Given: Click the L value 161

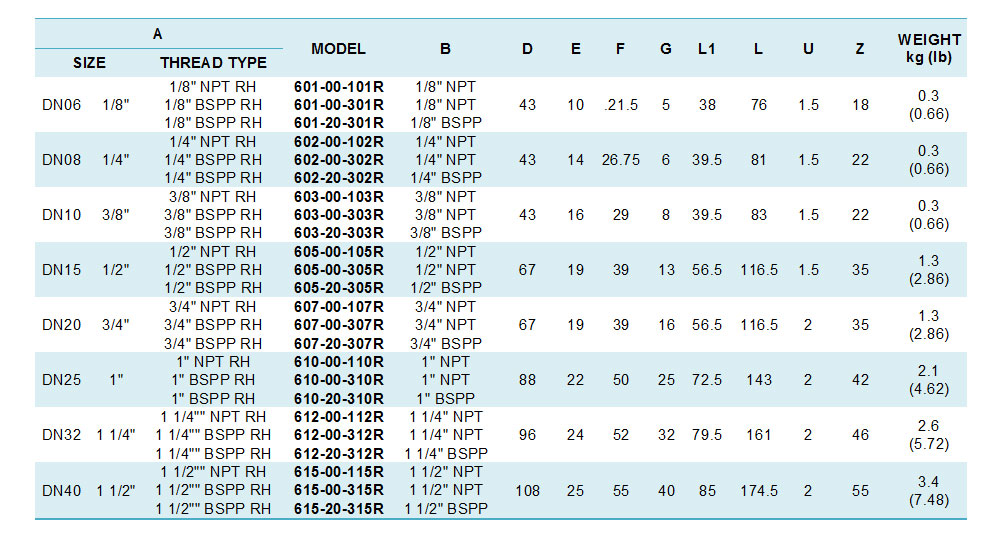Looking at the screenshot, I should (759, 435).
